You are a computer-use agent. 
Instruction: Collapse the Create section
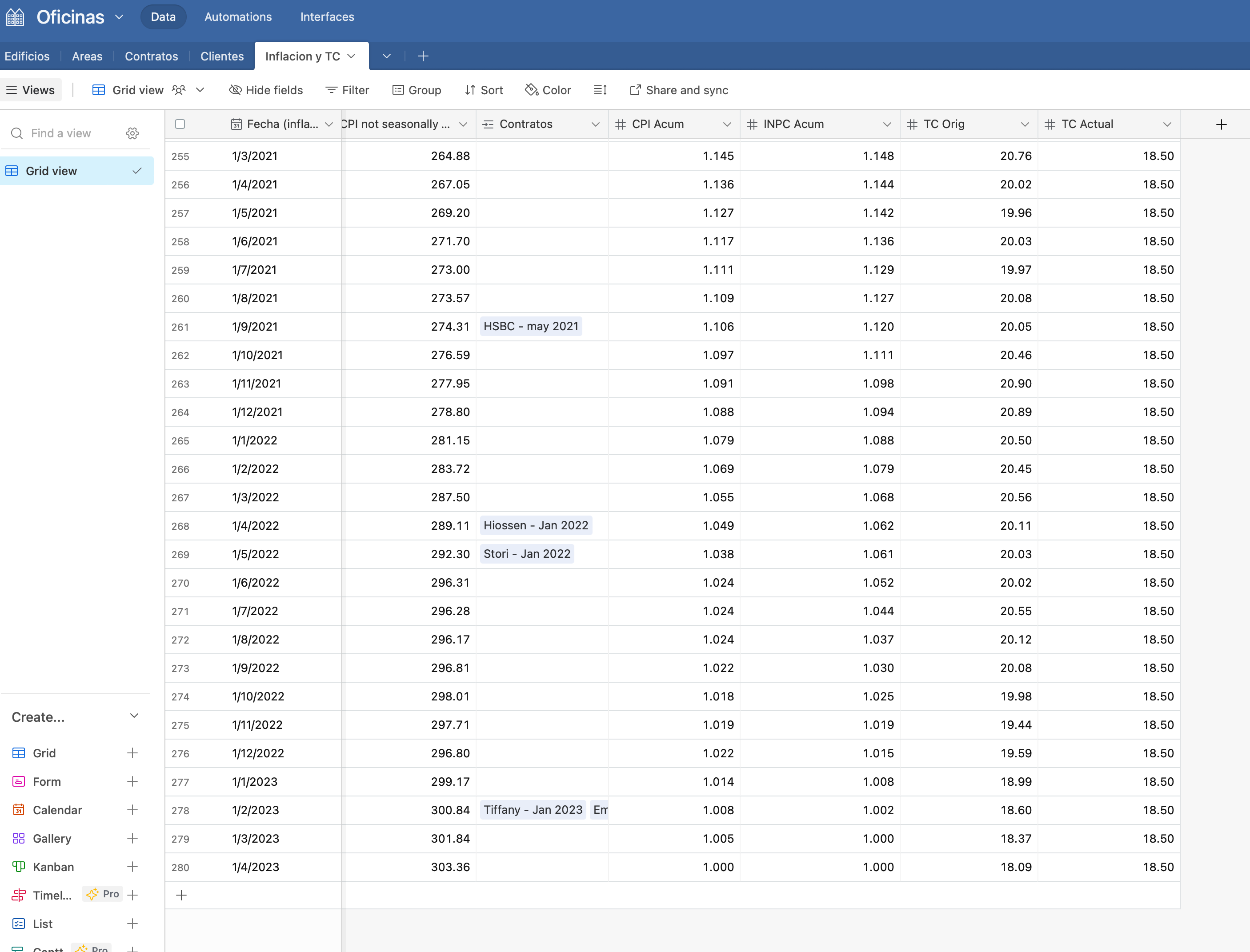(134, 716)
